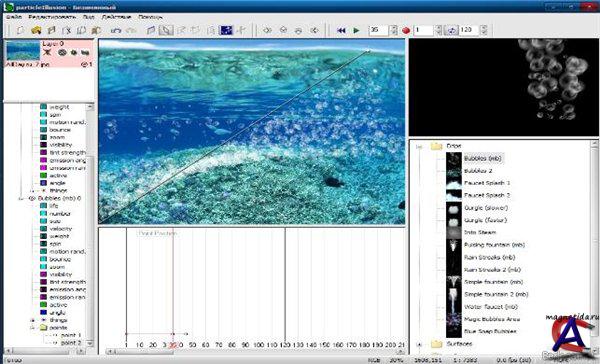
Task: Toggle the loop playback button
Action: [452, 30]
